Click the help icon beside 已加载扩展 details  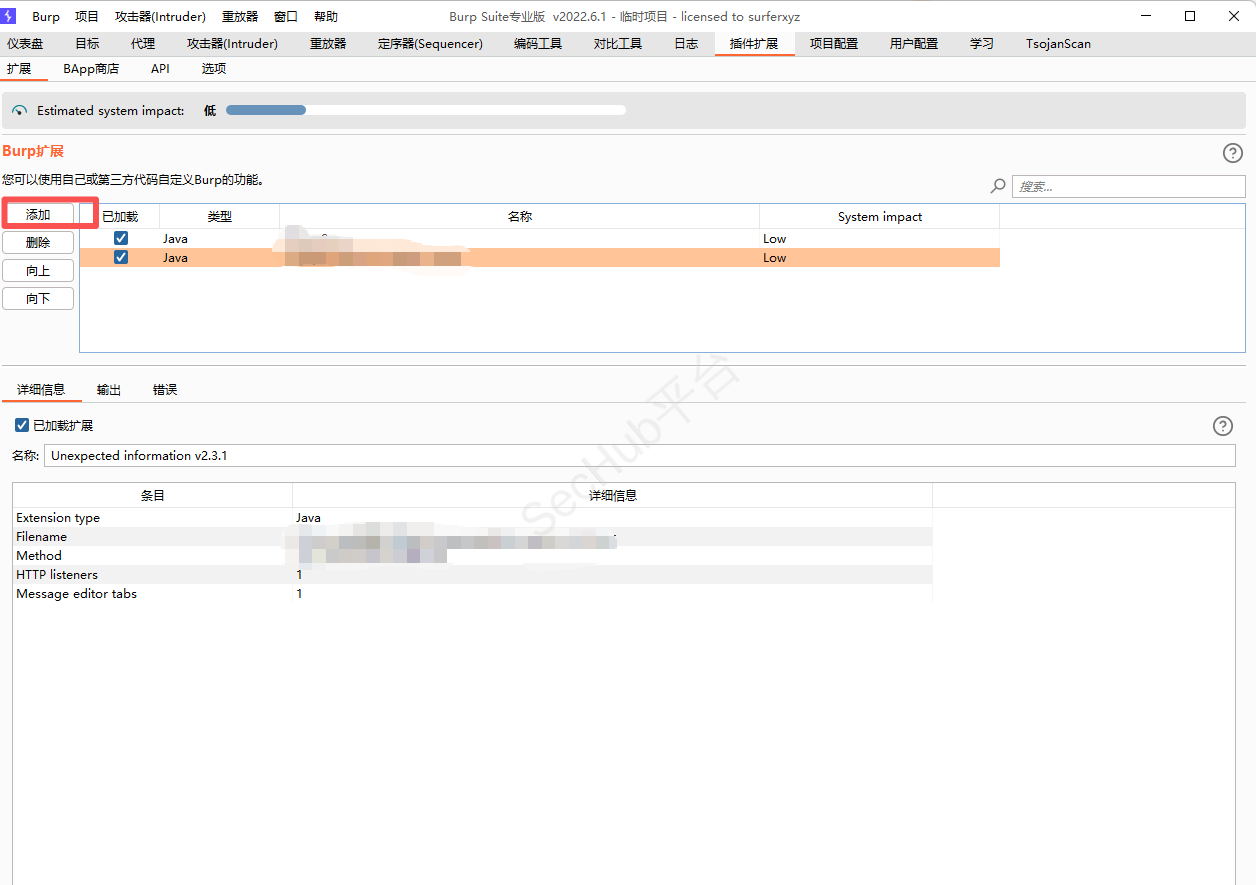pos(1222,426)
